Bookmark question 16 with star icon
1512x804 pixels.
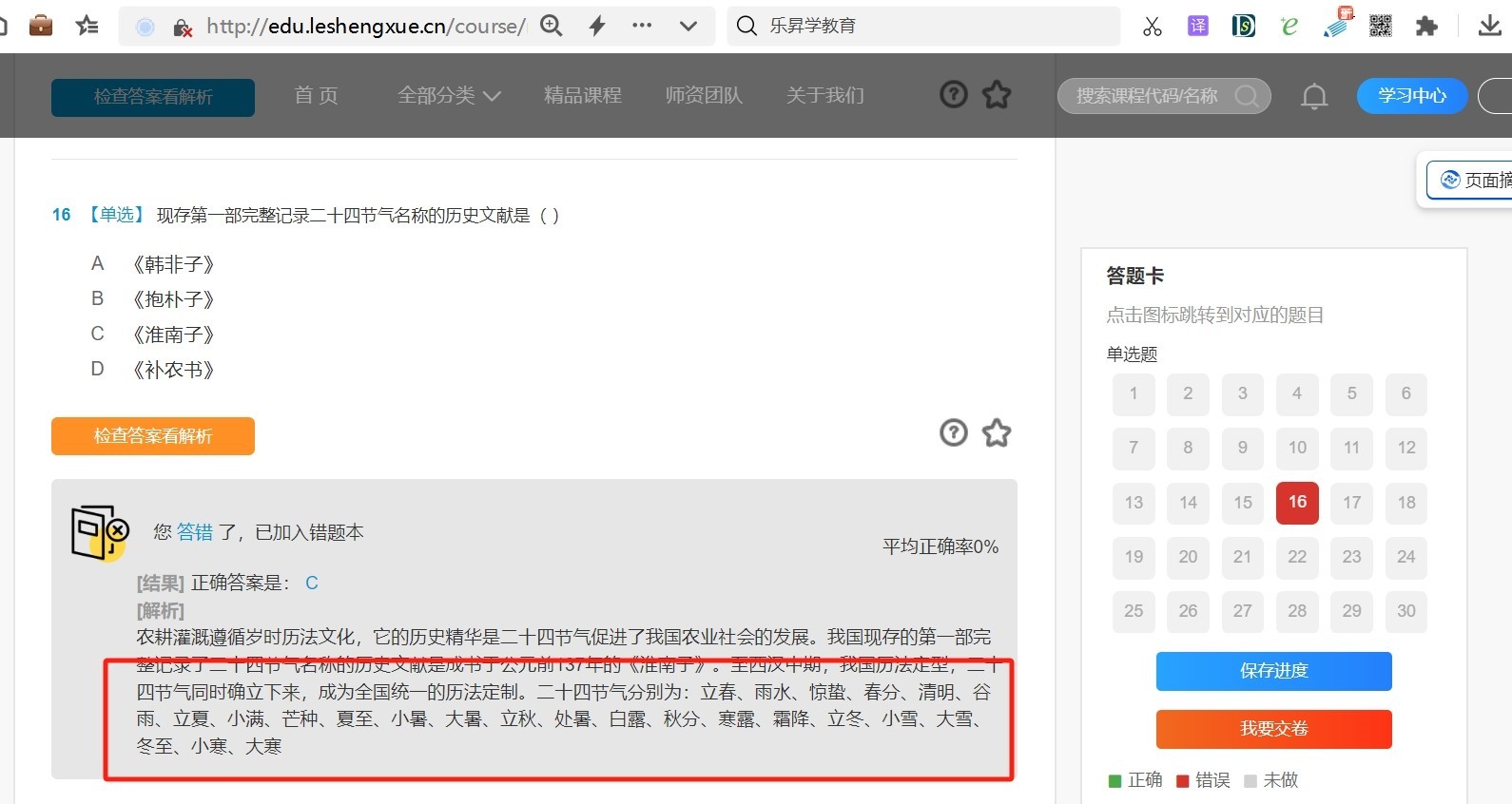(x=997, y=433)
